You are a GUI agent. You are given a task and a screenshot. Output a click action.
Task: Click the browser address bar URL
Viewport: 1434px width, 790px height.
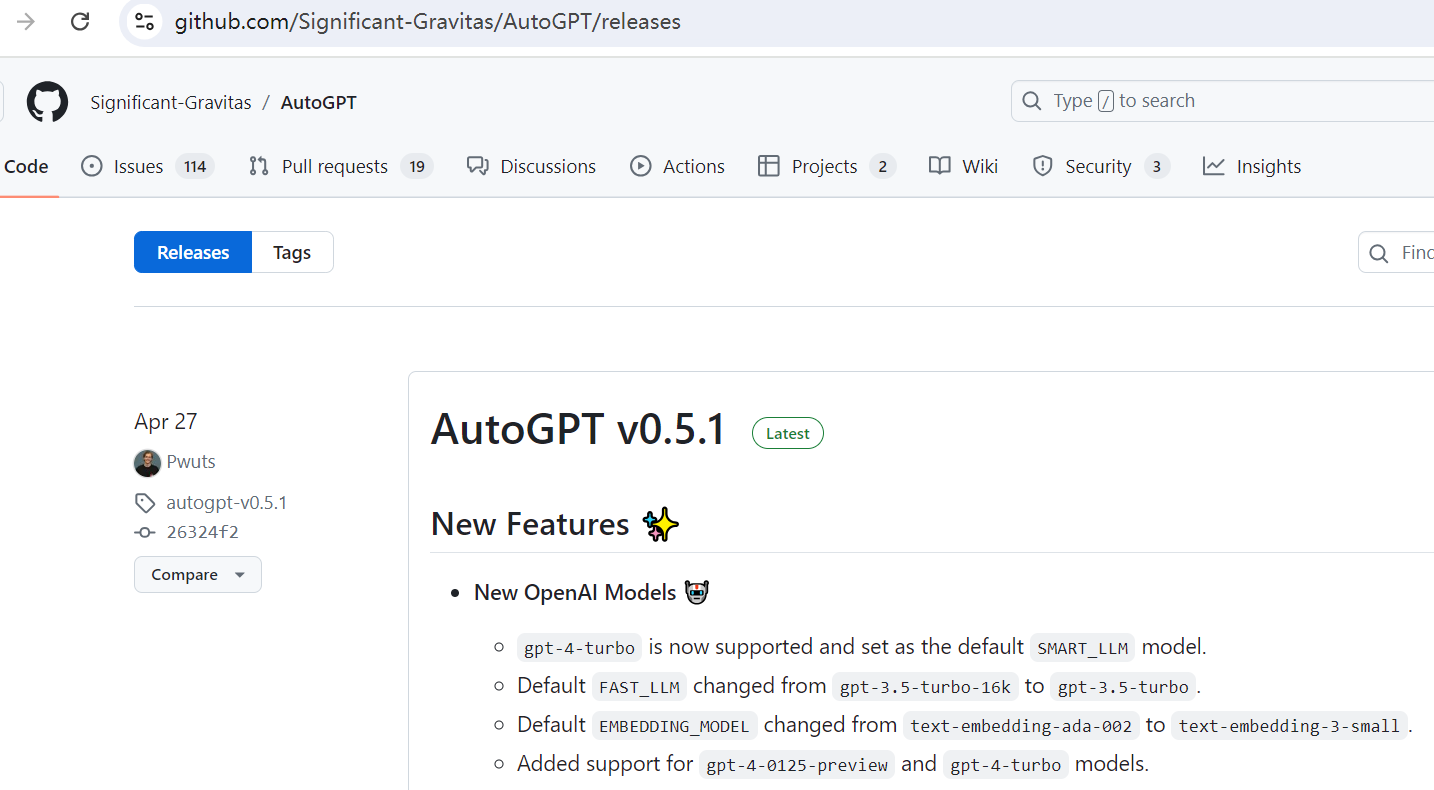coord(427,21)
